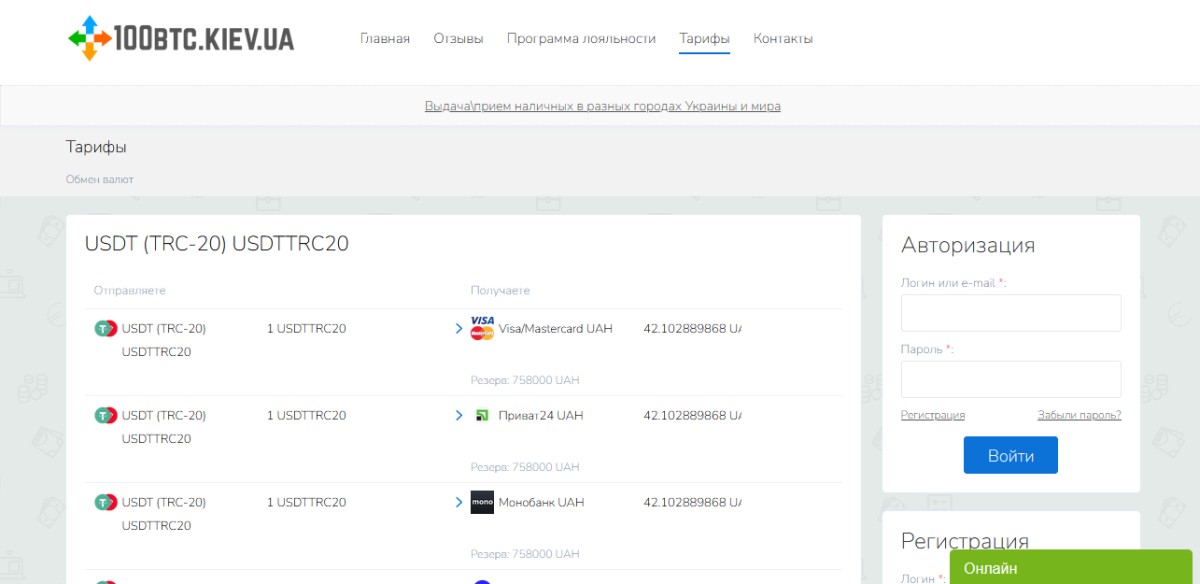This screenshot has width=1200, height=584.
Task: Open the Главная menu item
Action: coord(385,39)
